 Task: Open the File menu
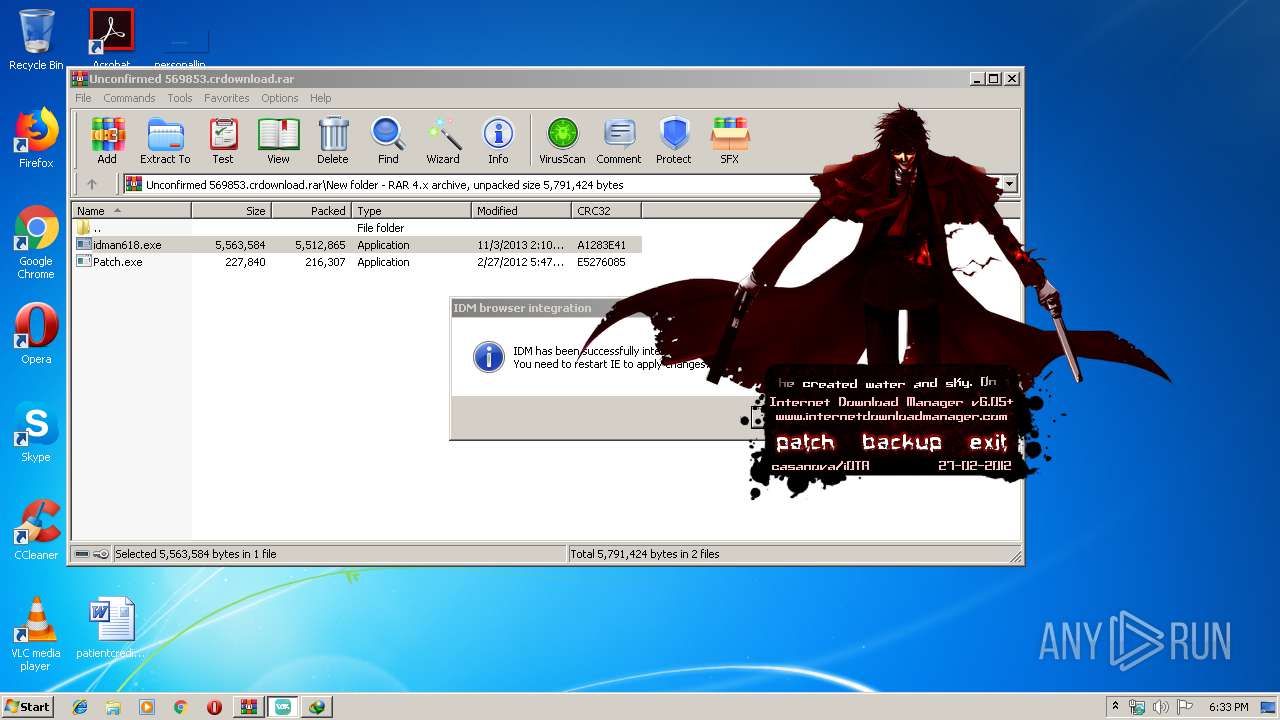(x=83, y=98)
